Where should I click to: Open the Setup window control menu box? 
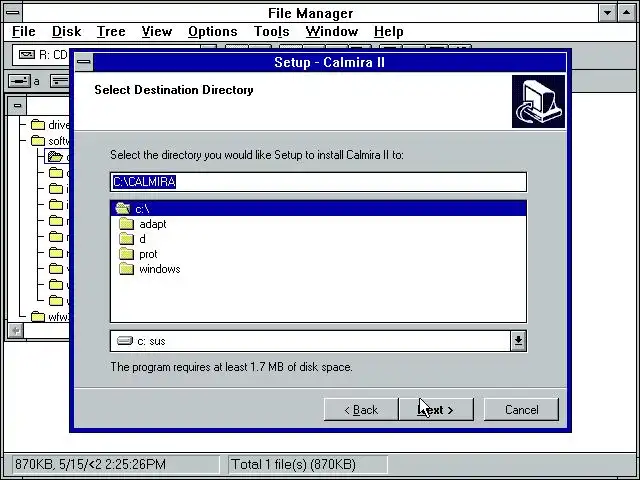(x=84, y=62)
